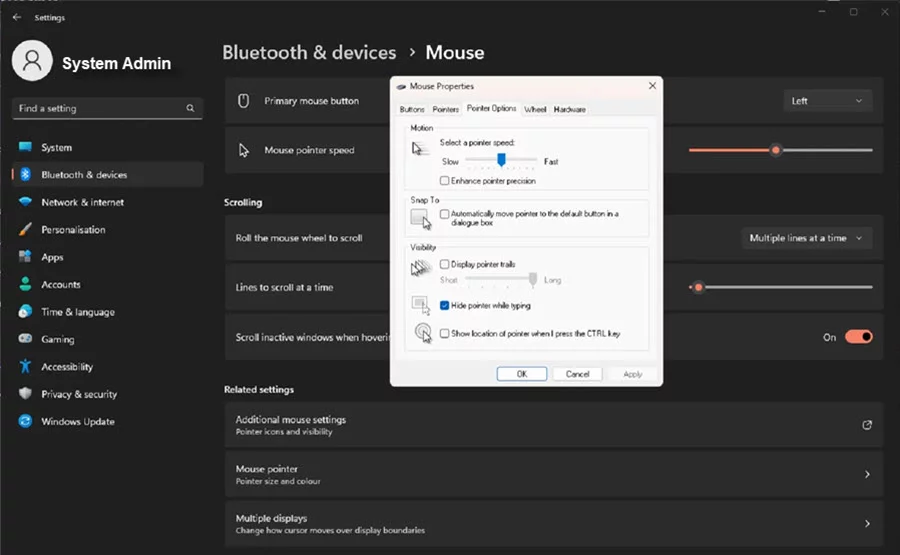This screenshot has height=555, width=900.
Task: Click the Find a setting search box
Action: 107,108
